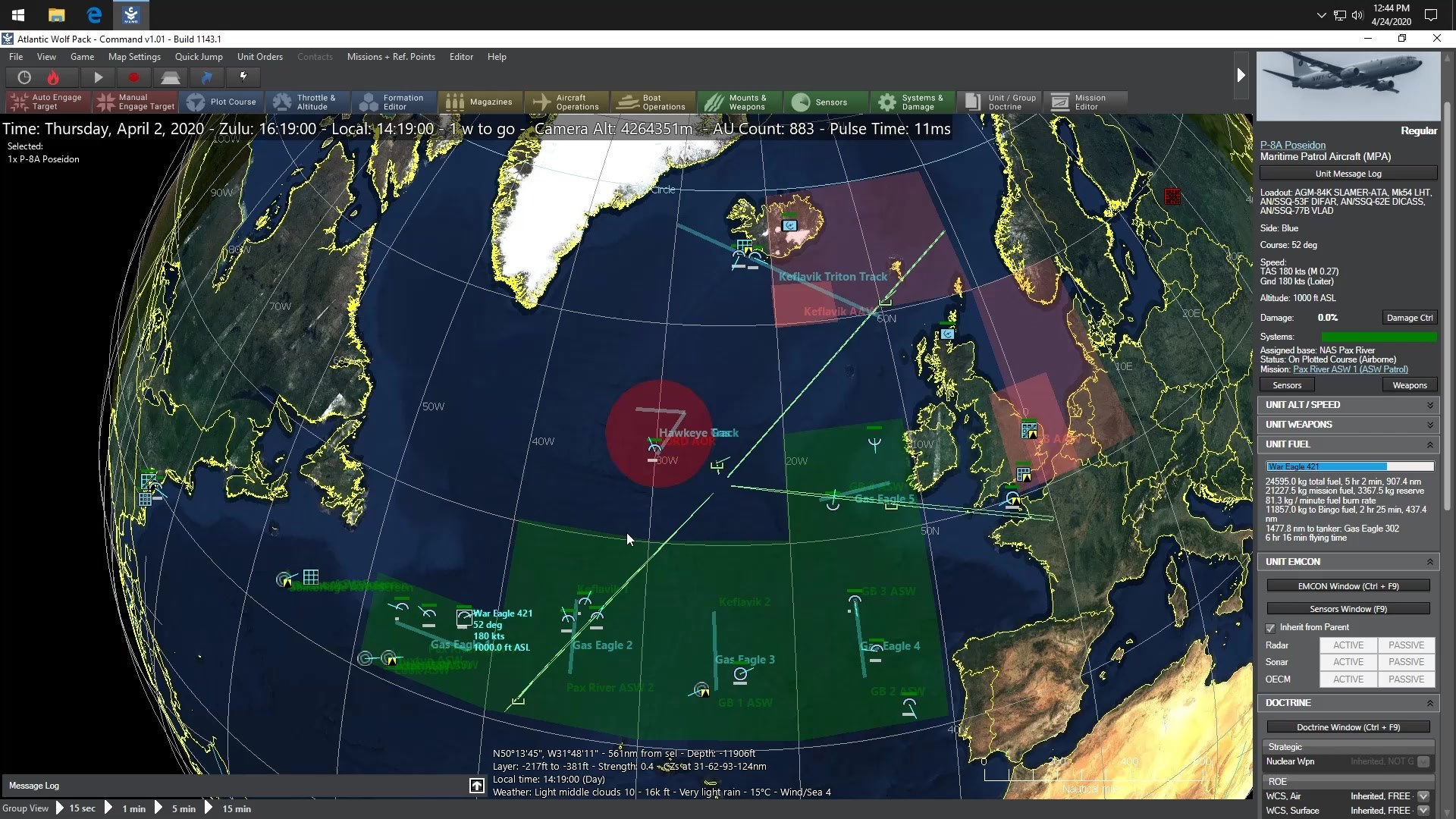Click the War Eagle 421 fuel bar

[1350, 466]
